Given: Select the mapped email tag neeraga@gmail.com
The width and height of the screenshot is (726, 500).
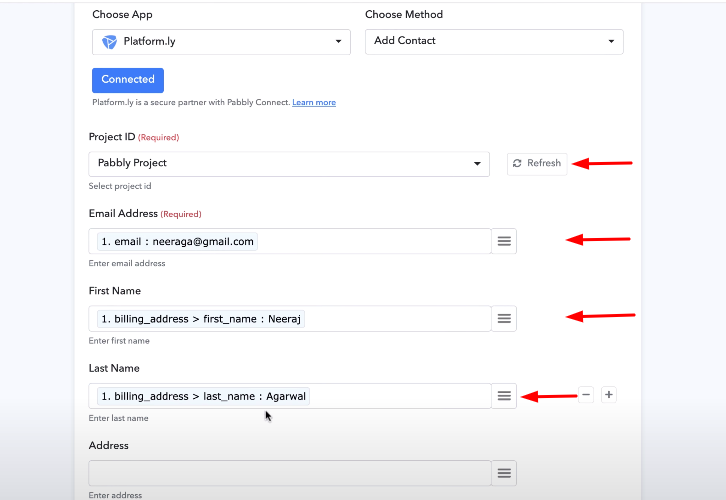Looking at the screenshot, I should click(x=177, y=242).
